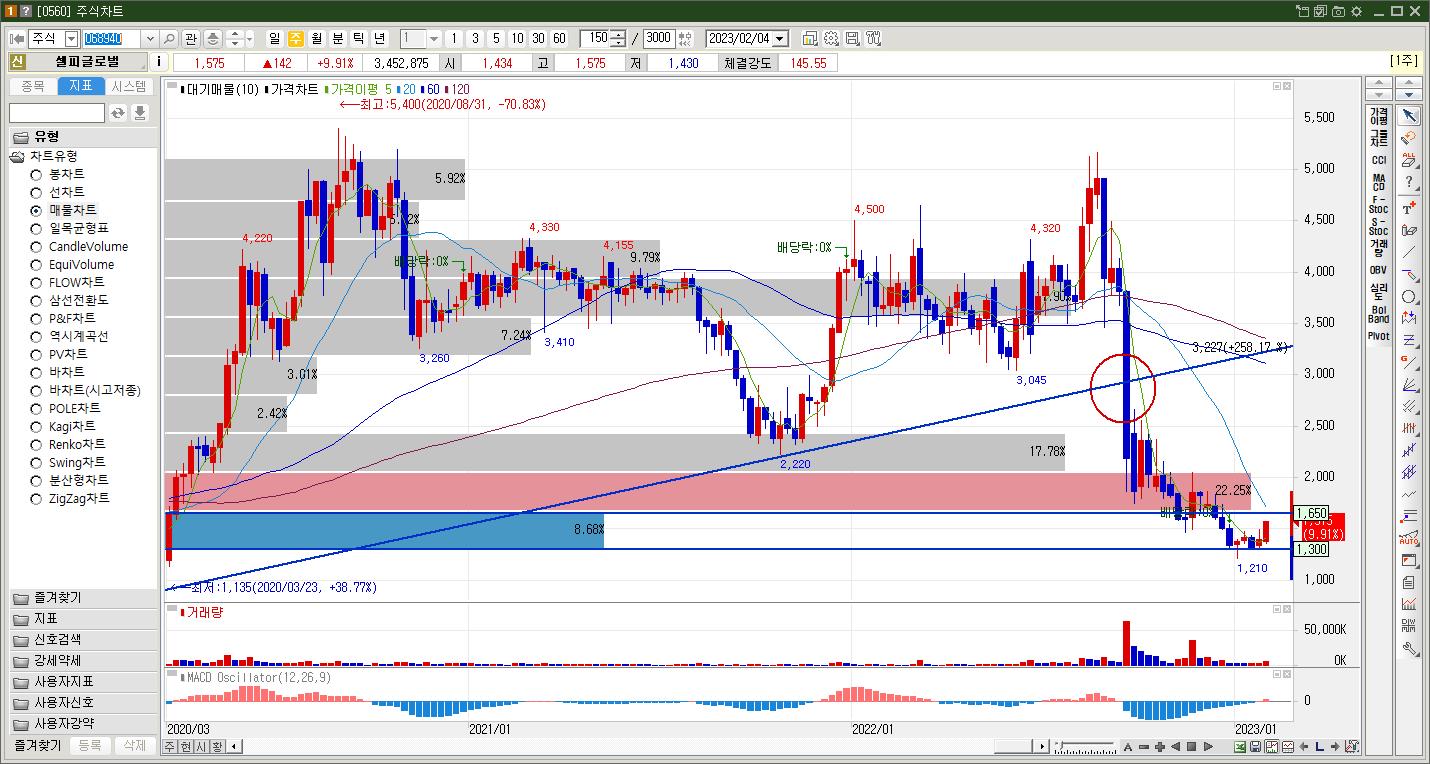Add the Bol Band indicator button
Screen dimensions: 1430x764
point(1378,314)
